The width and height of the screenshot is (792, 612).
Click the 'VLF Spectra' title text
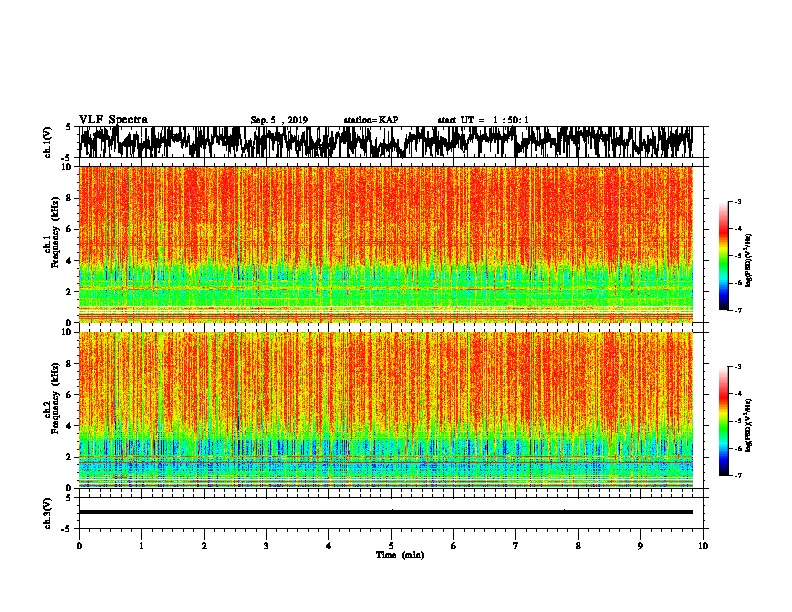click(x=113, y=120)
